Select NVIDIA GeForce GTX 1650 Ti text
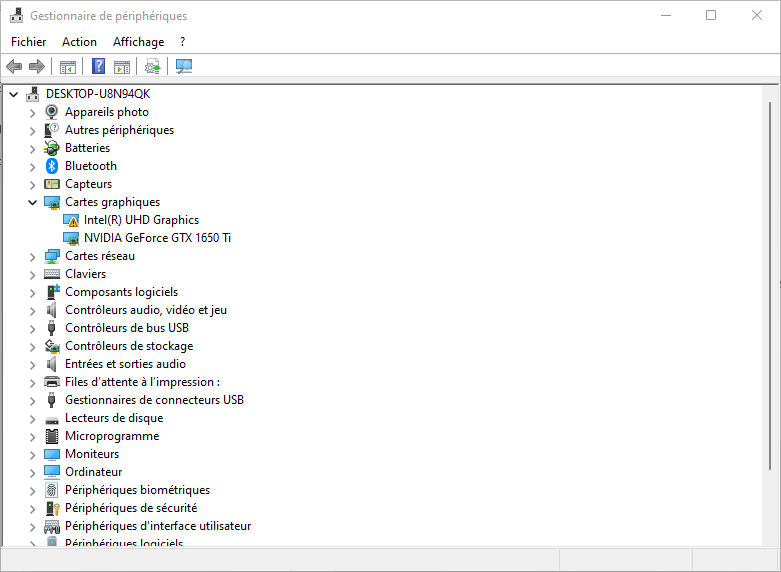The width and height of the screenshot is (781, 572). 157,238
